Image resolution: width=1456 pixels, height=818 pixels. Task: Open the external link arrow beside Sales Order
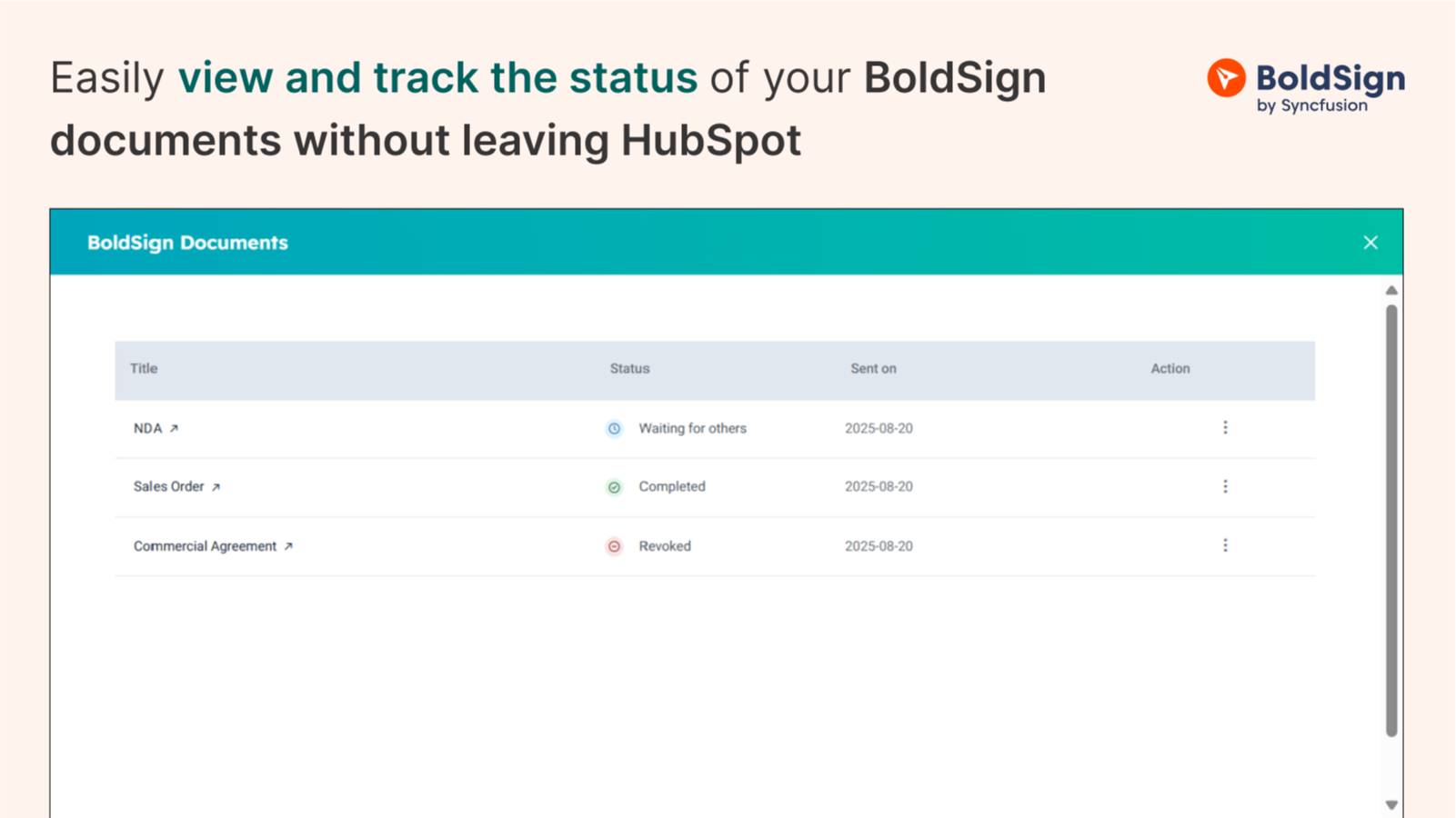pyautogui.click(x=217, y=486)
